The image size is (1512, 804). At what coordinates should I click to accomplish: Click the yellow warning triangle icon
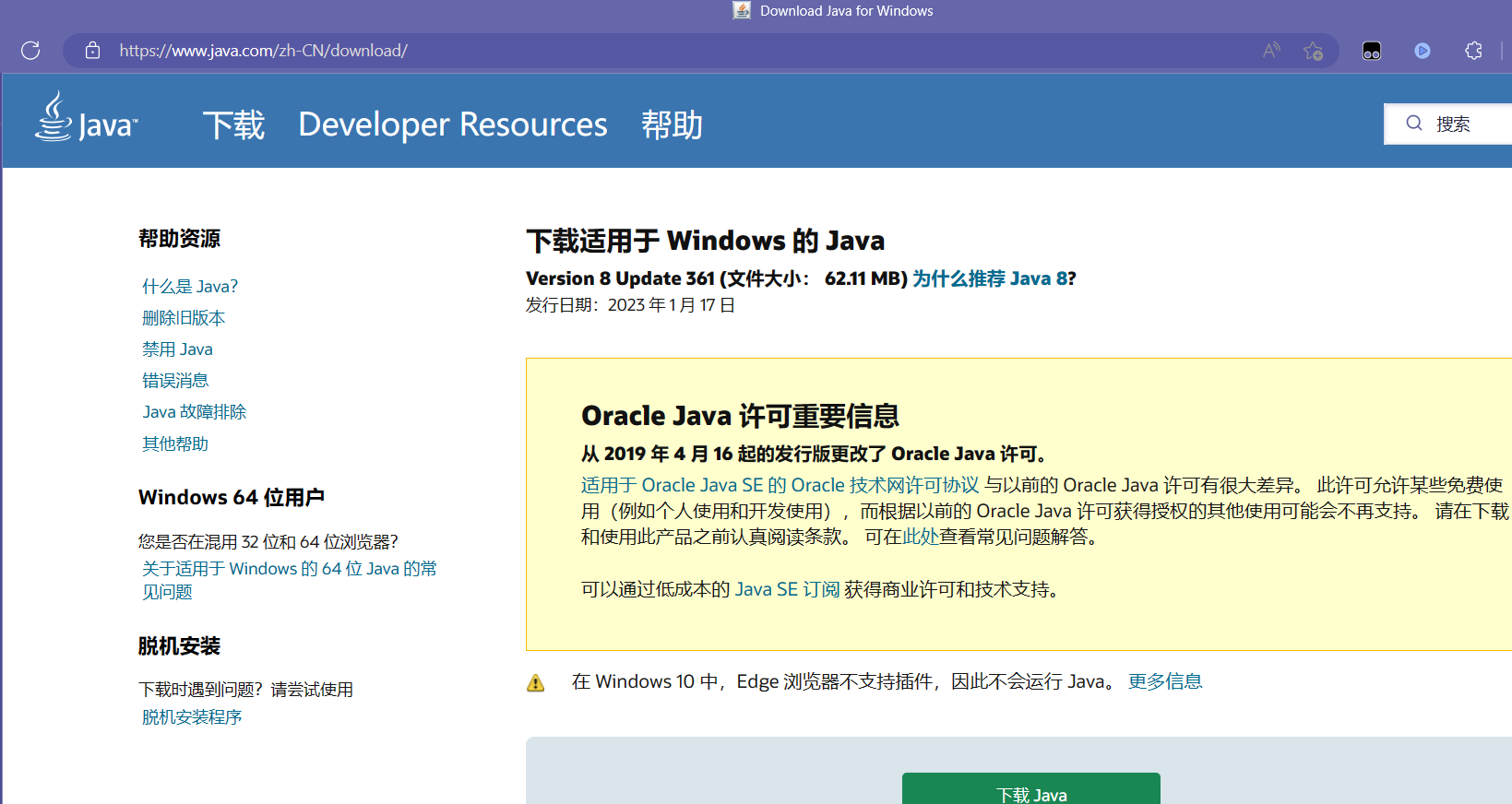[x=535, y=682]
